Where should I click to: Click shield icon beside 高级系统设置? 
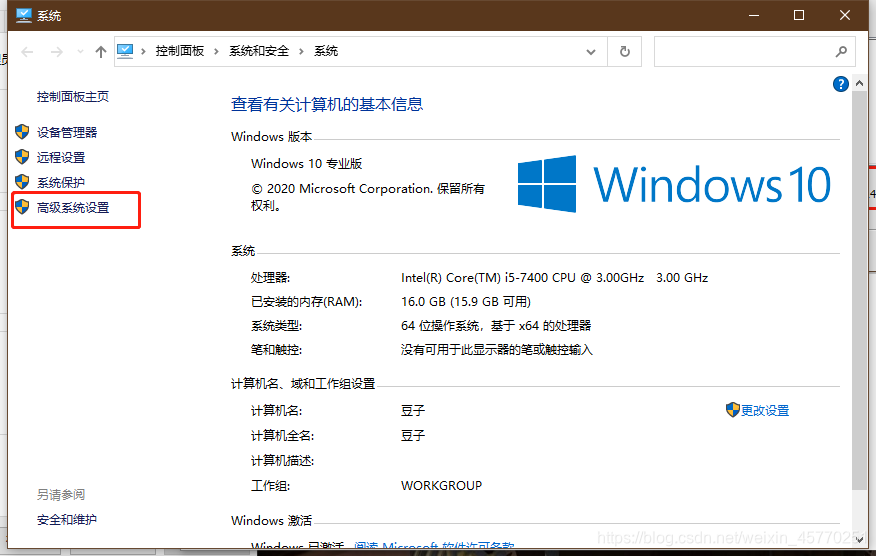tap(22, 207)
